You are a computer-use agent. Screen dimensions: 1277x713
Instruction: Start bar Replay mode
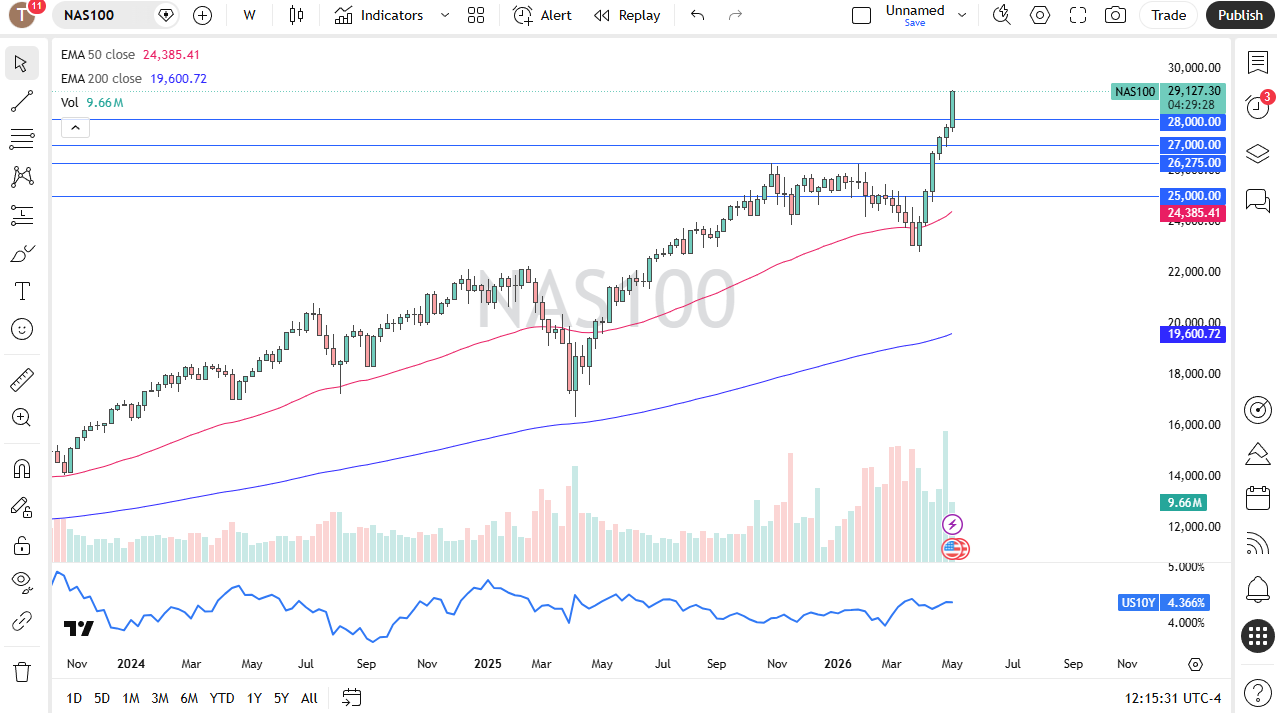[627, 15]
